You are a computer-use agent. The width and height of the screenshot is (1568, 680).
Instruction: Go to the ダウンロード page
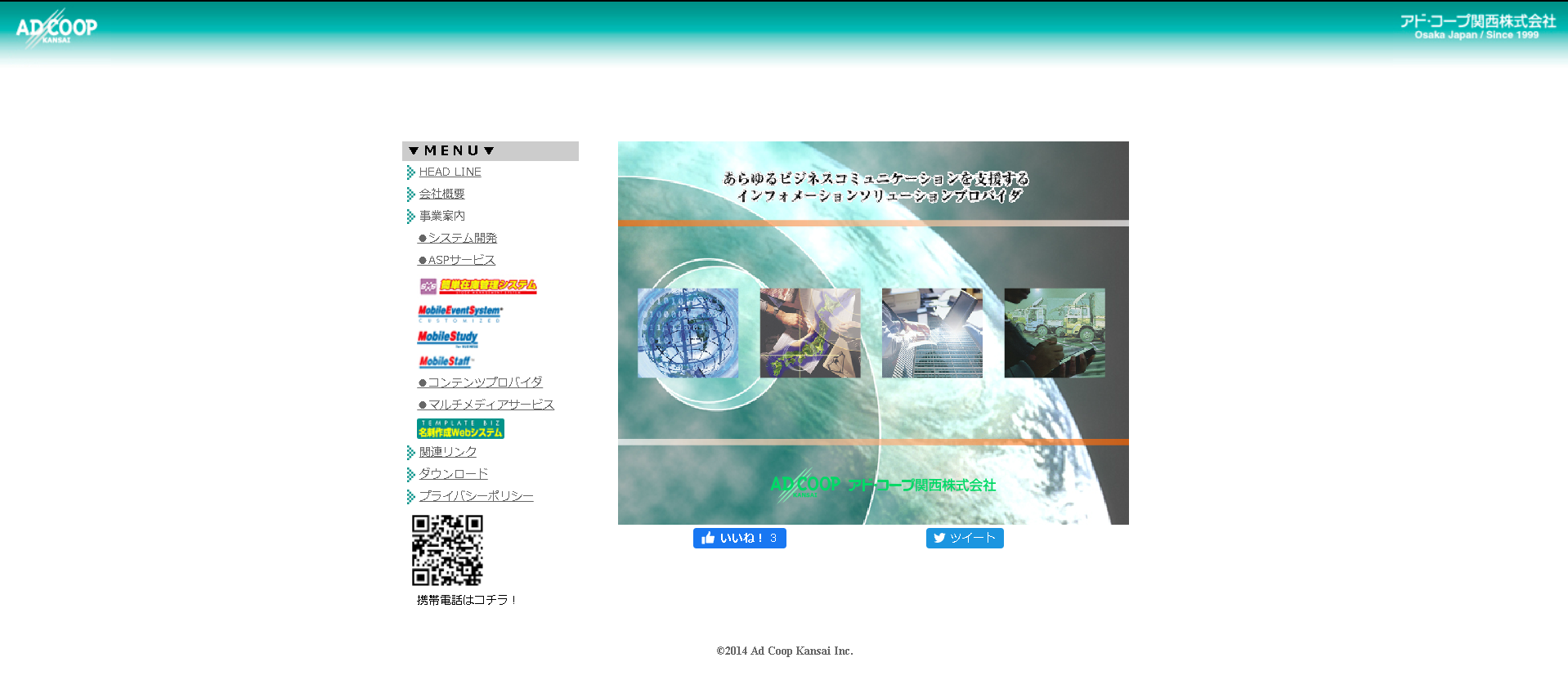point(453,474)
